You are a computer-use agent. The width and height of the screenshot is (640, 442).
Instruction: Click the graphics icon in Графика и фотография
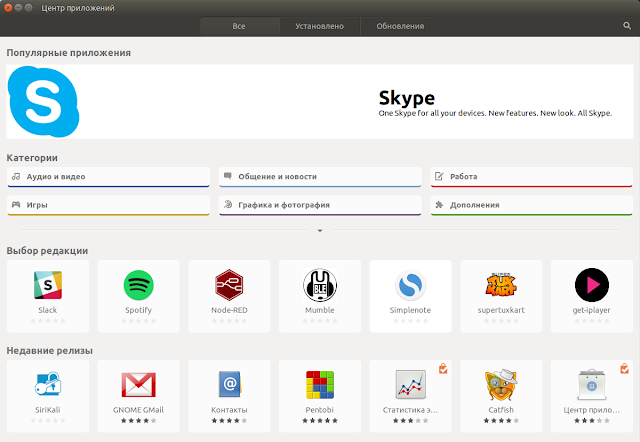click(228, 204)
